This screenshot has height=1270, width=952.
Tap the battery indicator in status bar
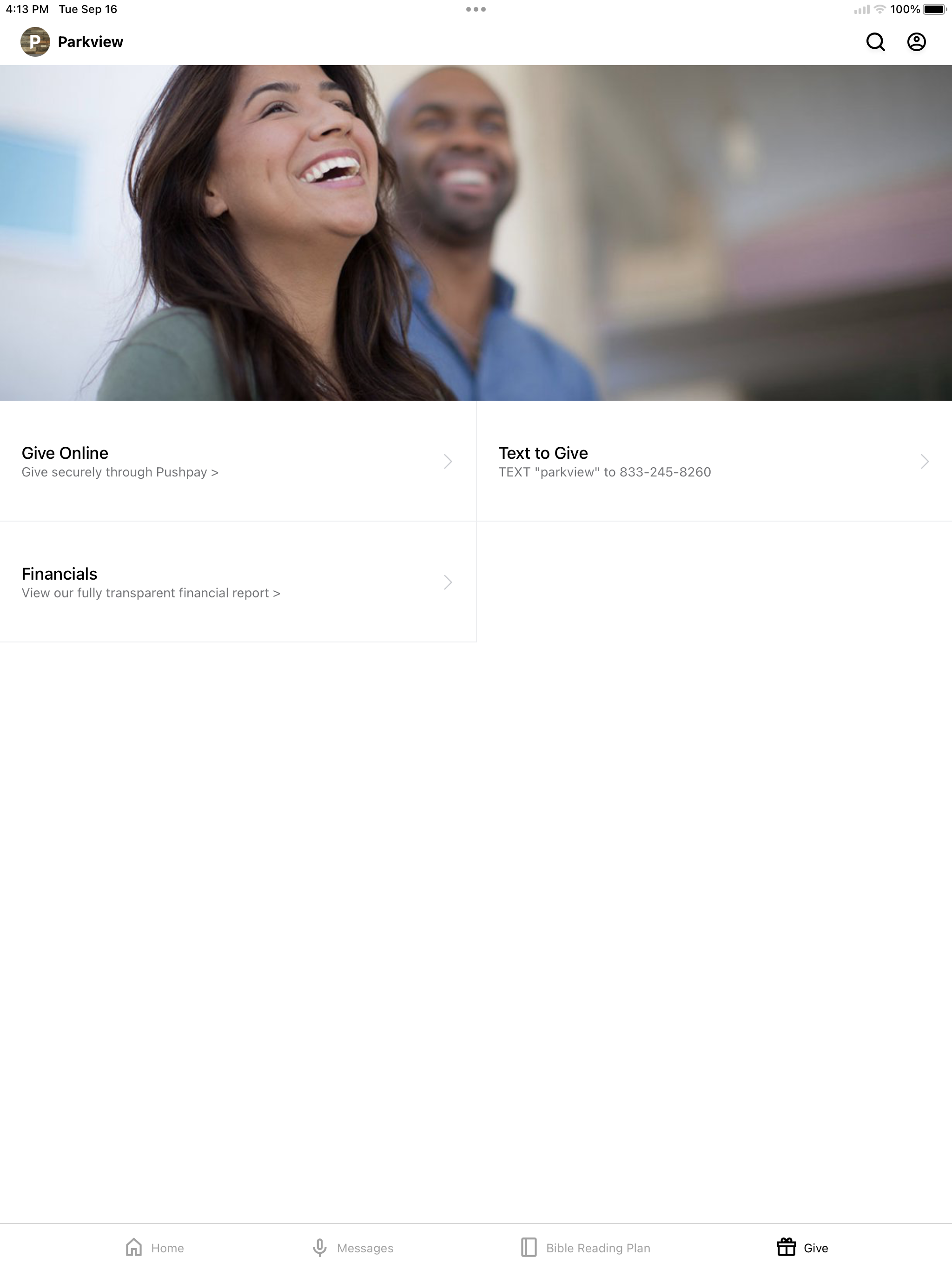coord(935,9)
